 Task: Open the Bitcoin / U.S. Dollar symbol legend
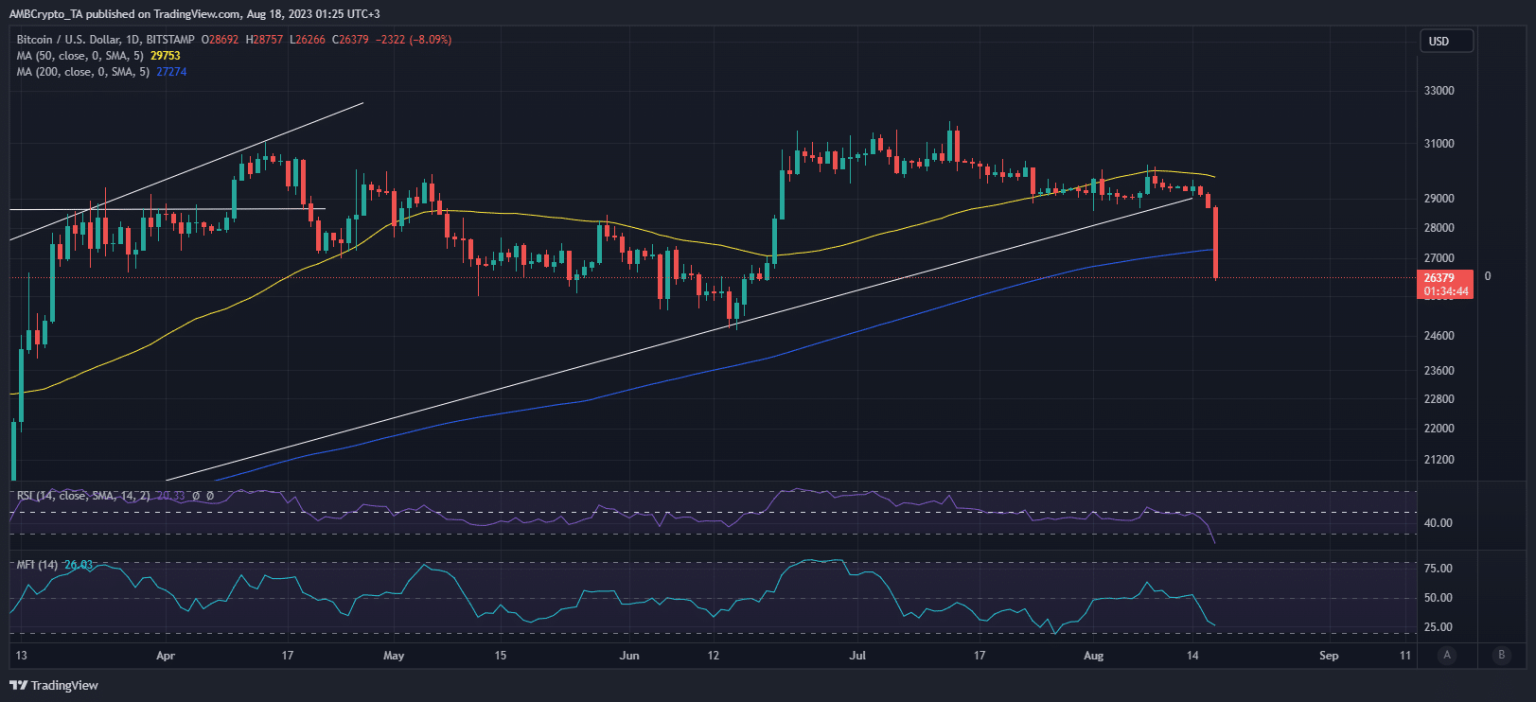click(x=68, y=40)
